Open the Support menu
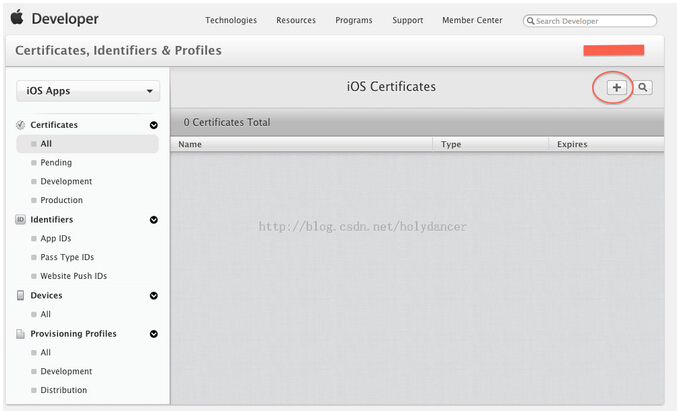 pyautogui.click(x=408, y=20)
